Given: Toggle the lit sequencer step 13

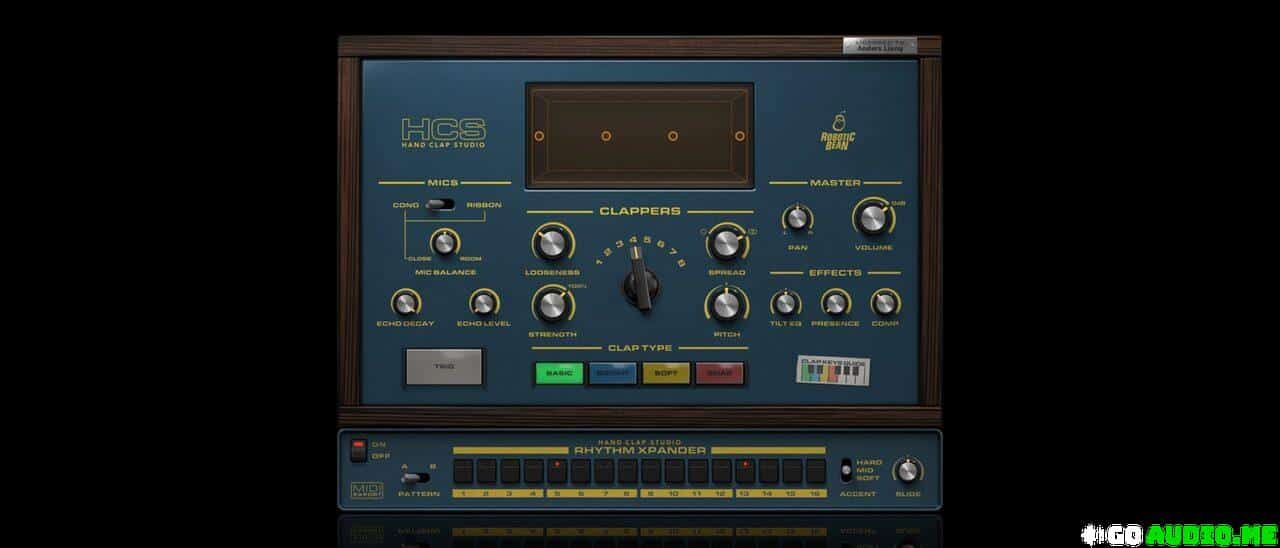Looking at the screenshot, I should (745, 470).
